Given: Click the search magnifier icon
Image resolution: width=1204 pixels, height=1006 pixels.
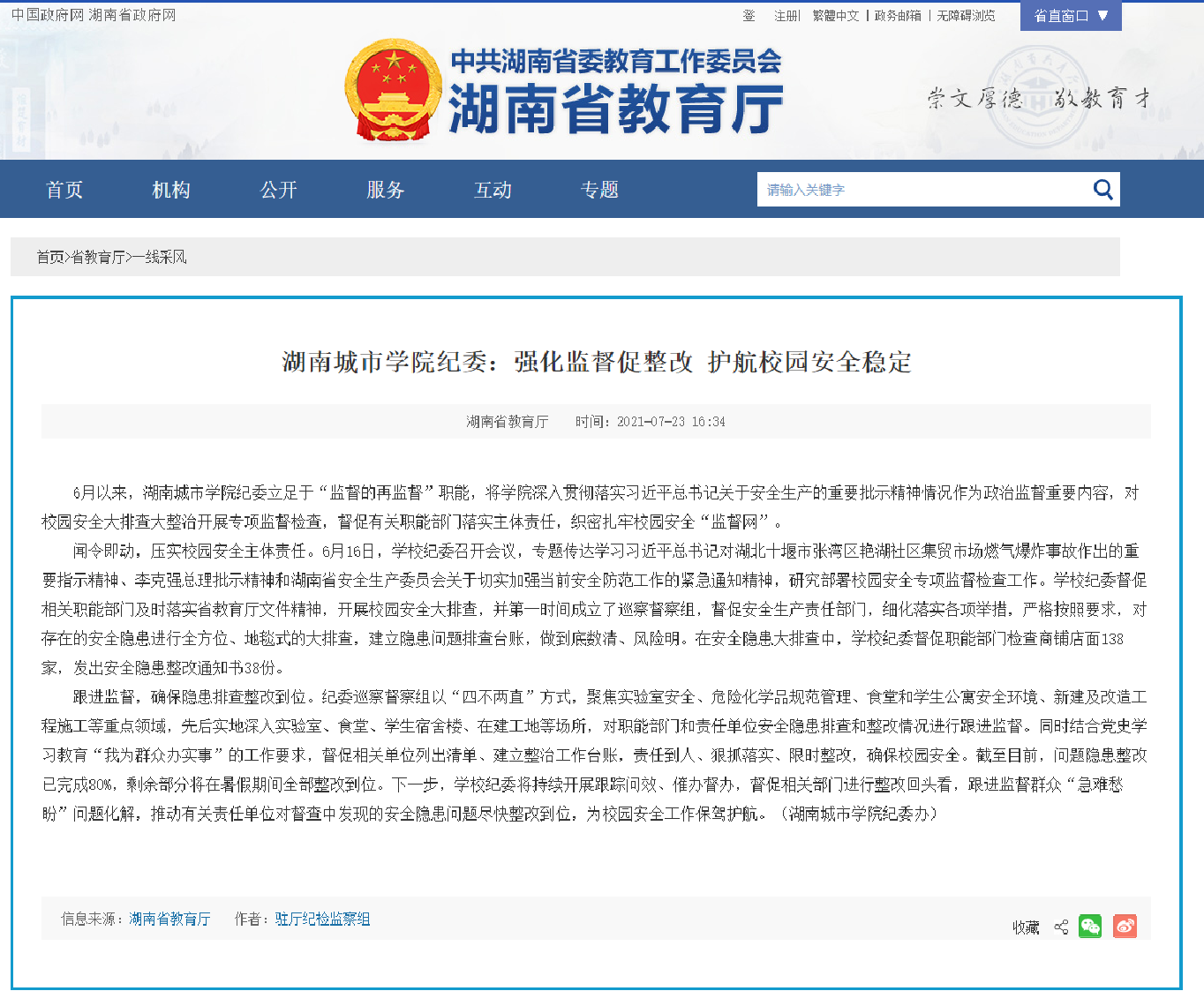Looking at the screenshot, I should (1102, 190).
